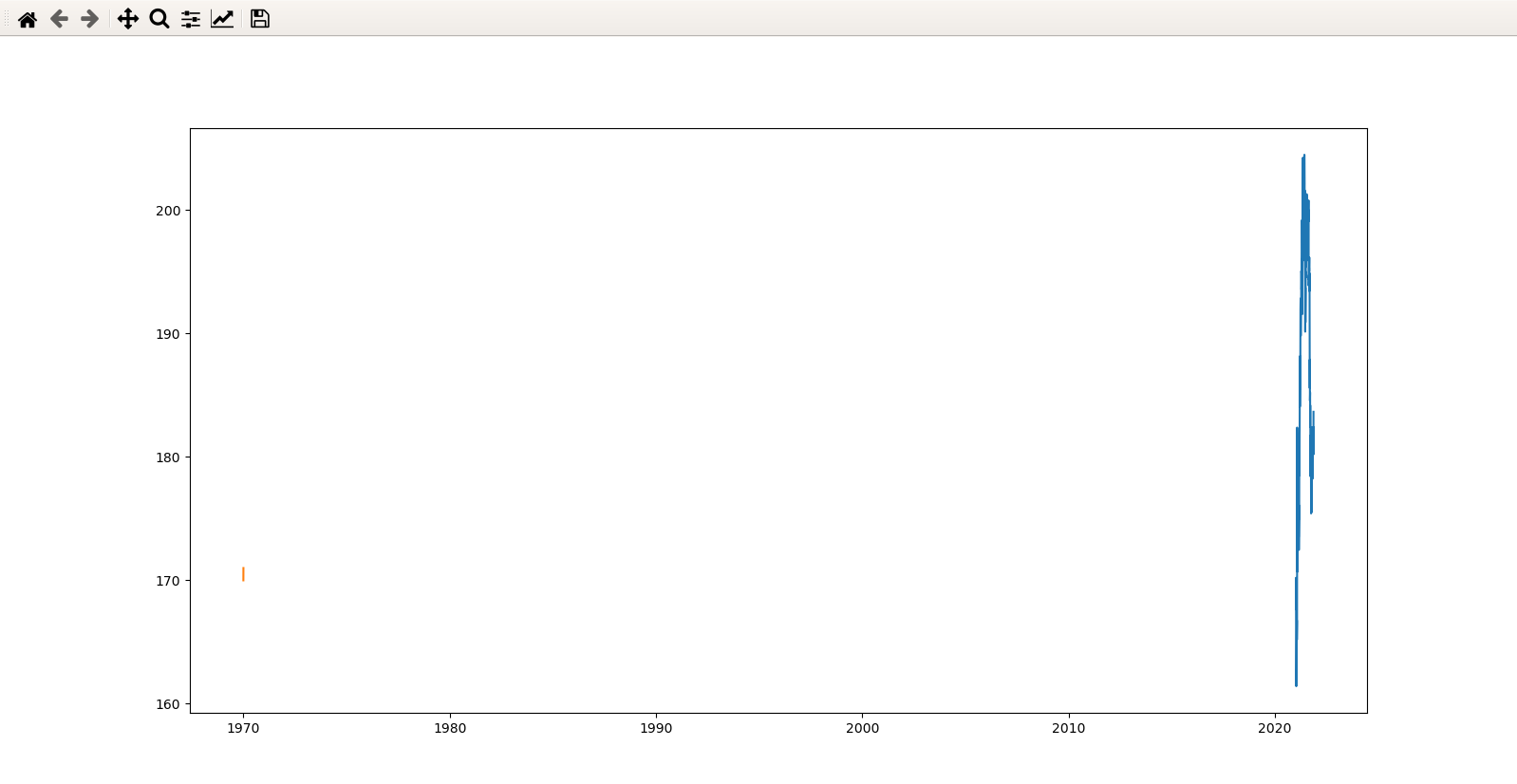
Task: Save the figure with the floppy disk icon
Action: [260, 19]
